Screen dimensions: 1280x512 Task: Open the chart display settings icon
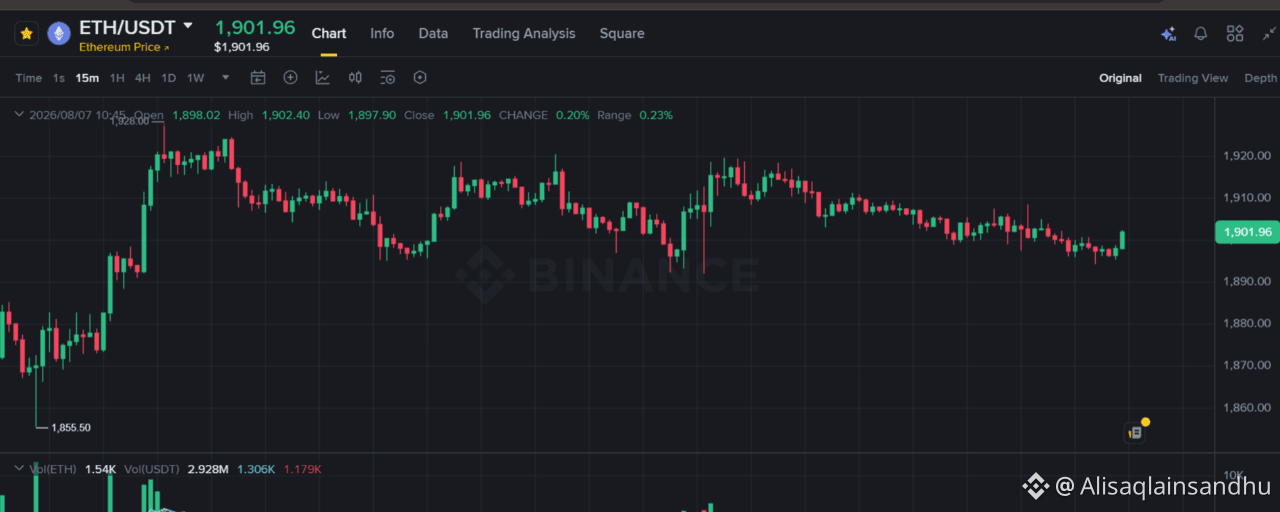coord(388,78)
